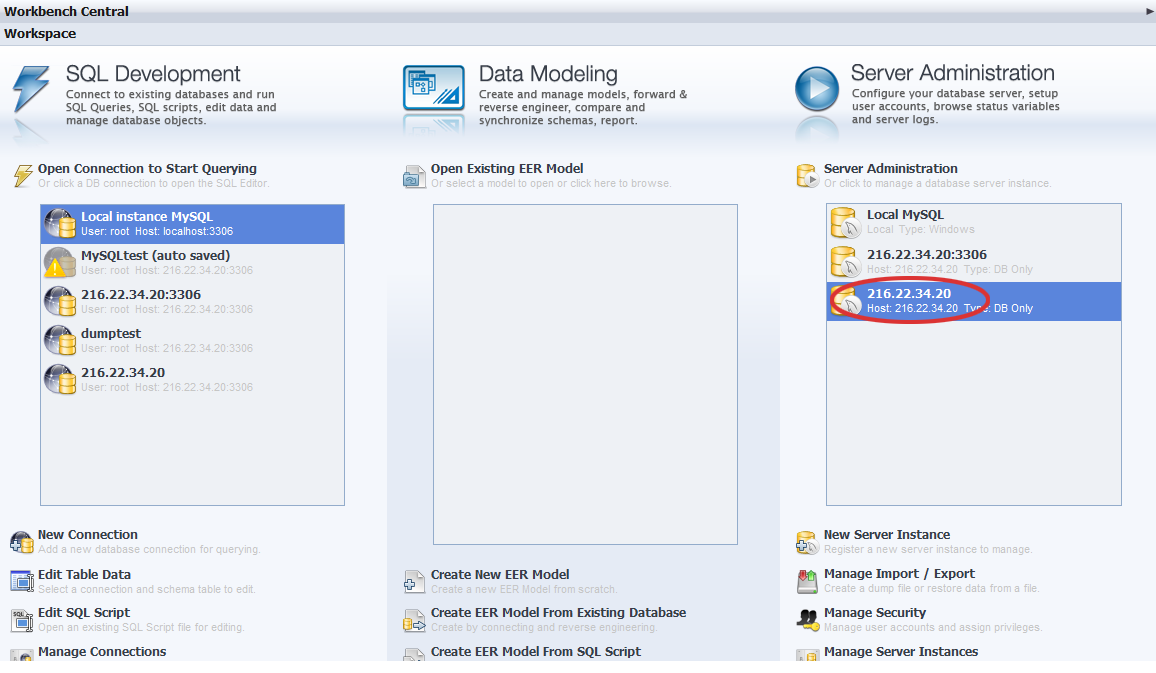Click the MySQLtest warning connection icon

[60, 262]
